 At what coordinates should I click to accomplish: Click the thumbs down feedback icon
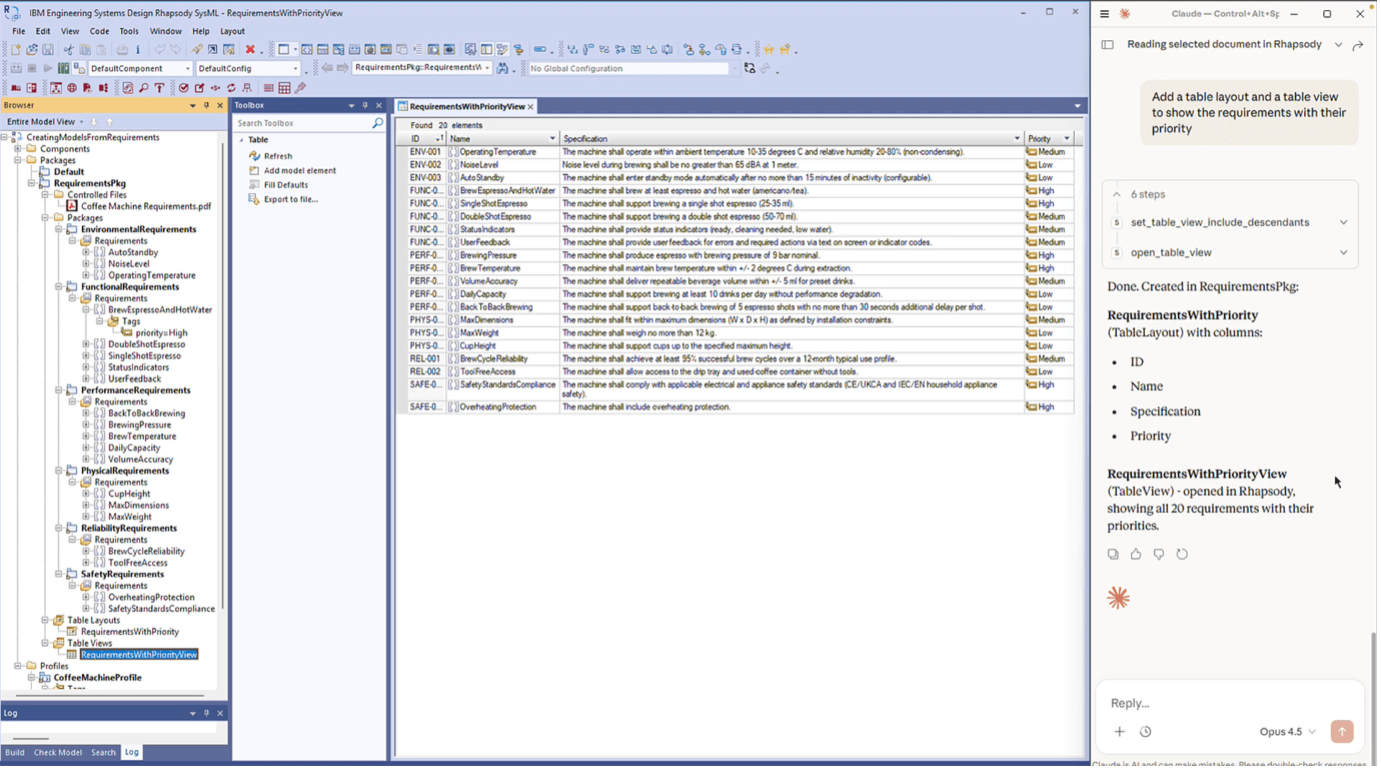tap(1159, 554)
